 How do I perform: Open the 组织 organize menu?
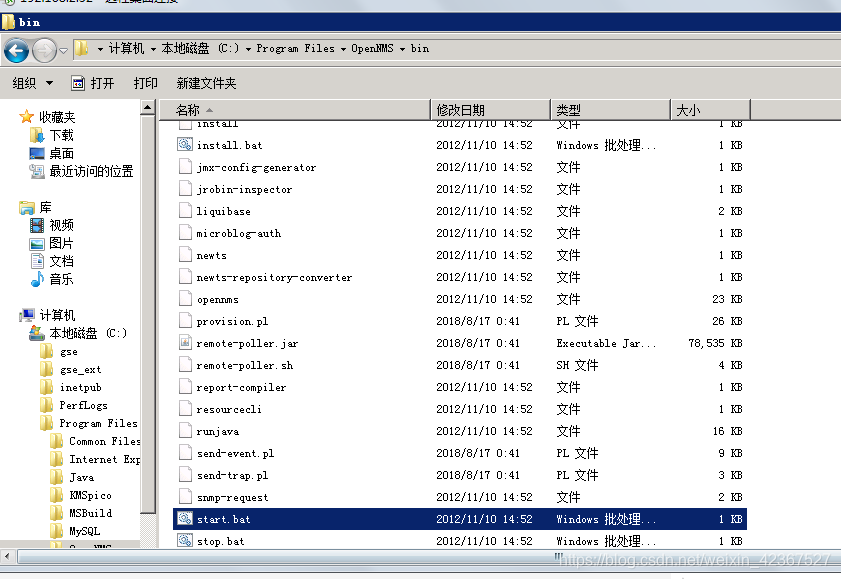(32, 83)
